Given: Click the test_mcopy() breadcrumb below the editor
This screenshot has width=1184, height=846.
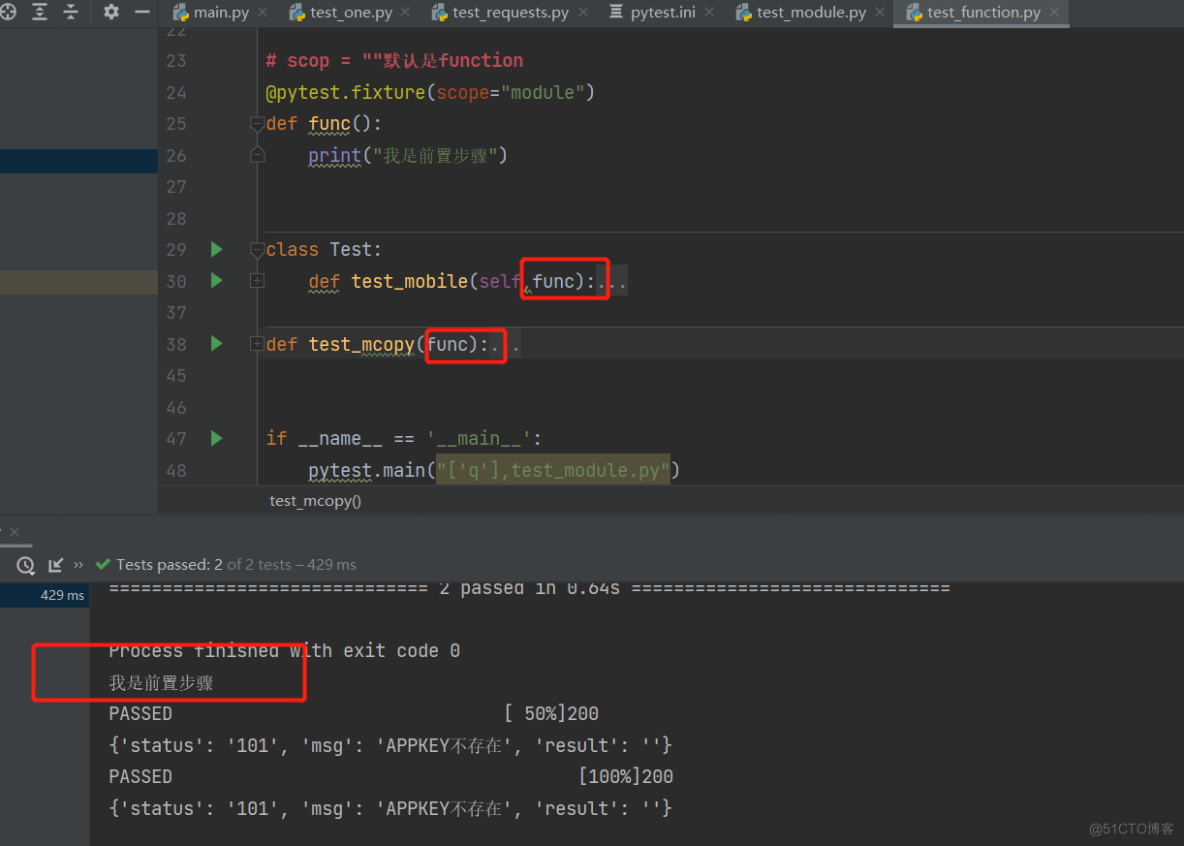Looking at the screenshot, I should click(x=315, y=500).
